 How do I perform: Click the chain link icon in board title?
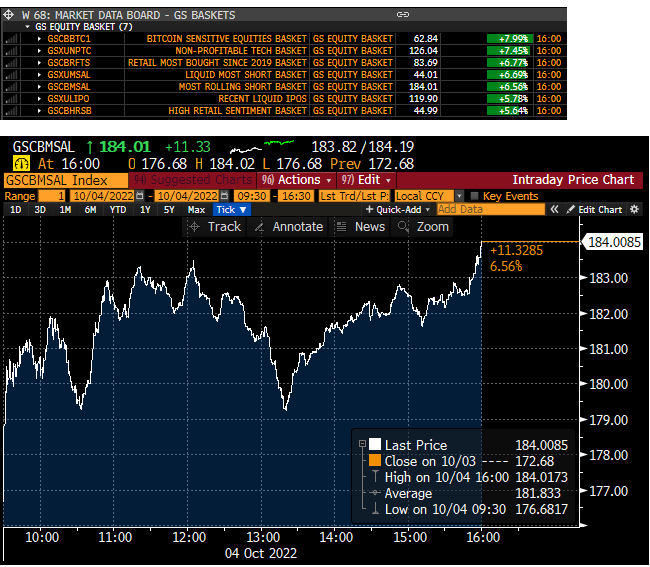coord(403,15)
